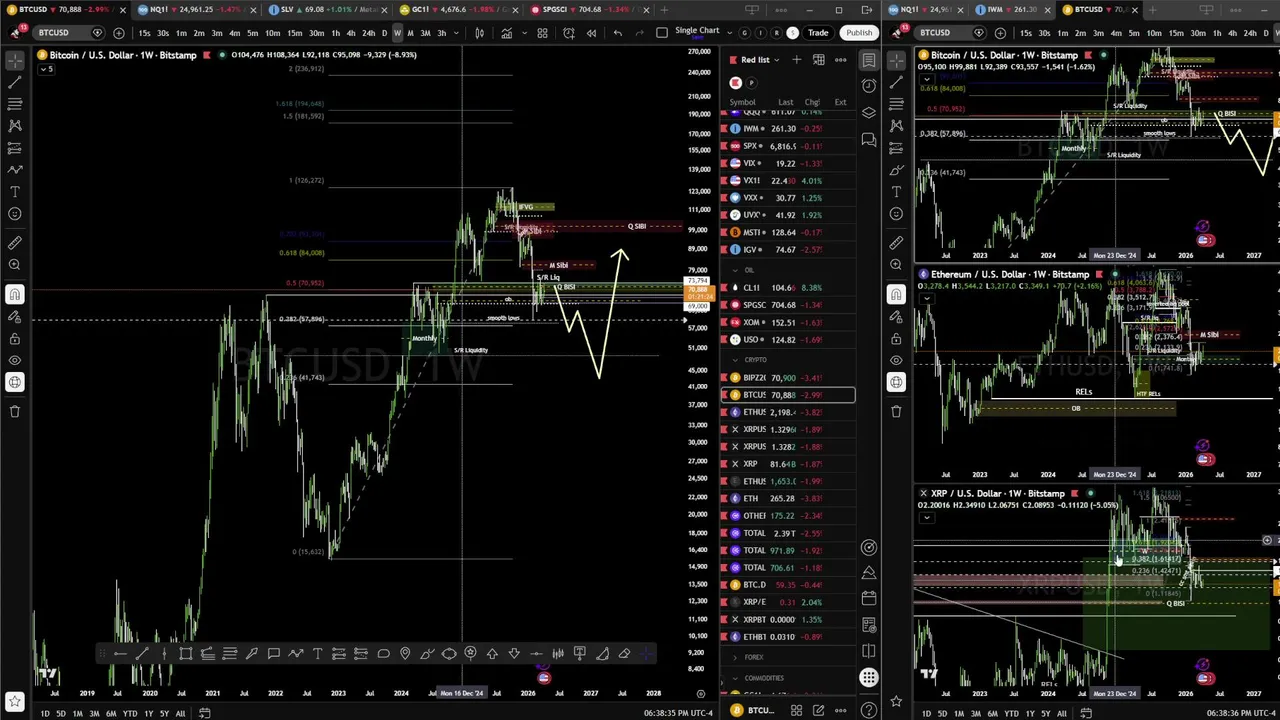
Task: Select the 15s timeframe
Action: (144, 33)
